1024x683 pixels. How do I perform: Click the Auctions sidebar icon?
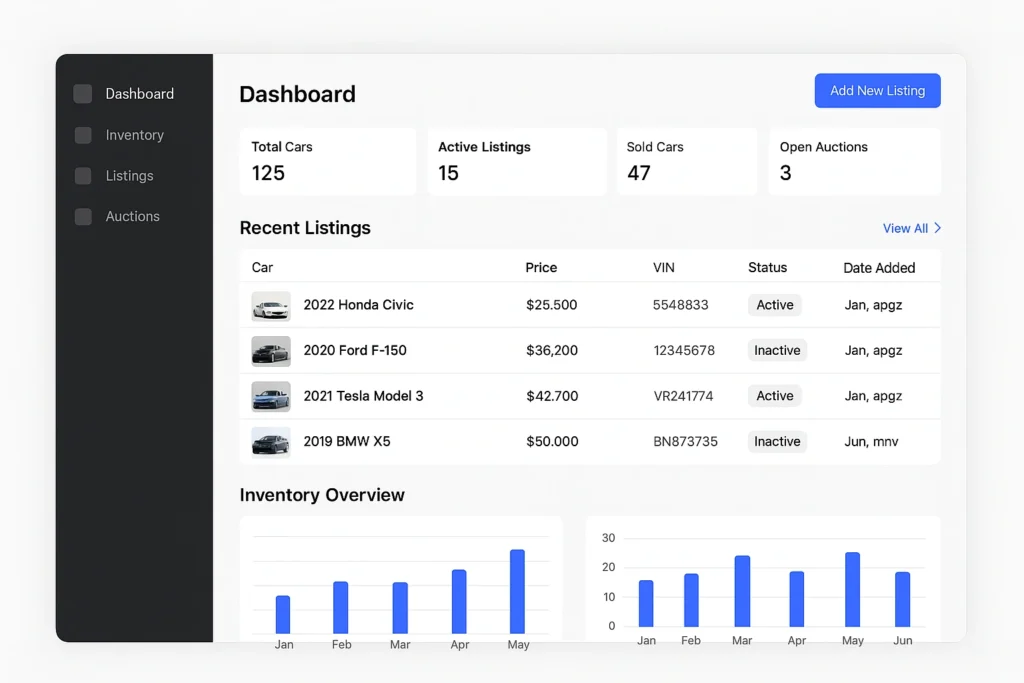pyautogui.click(x=83, y=216)
